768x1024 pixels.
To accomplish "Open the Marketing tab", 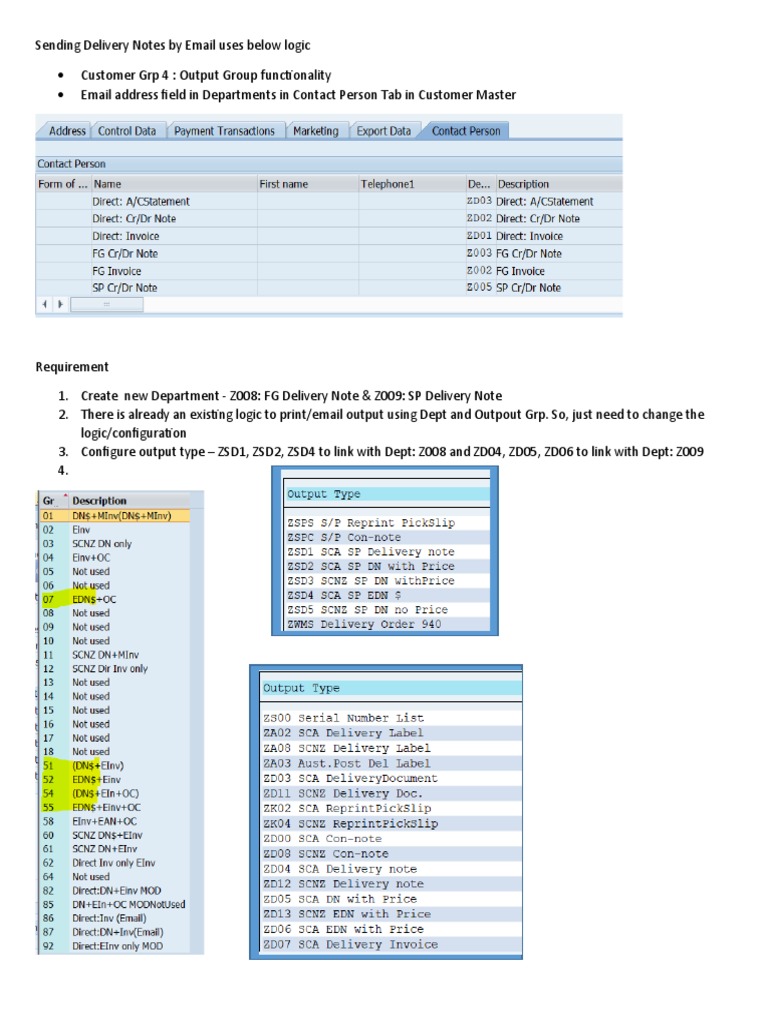I will (x=315, y=131).
